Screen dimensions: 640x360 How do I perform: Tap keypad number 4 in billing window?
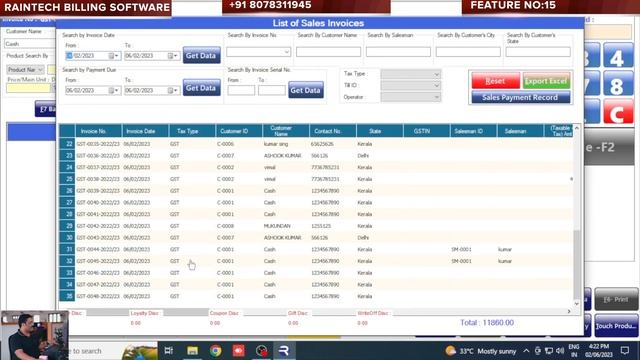tap(618, 56)
